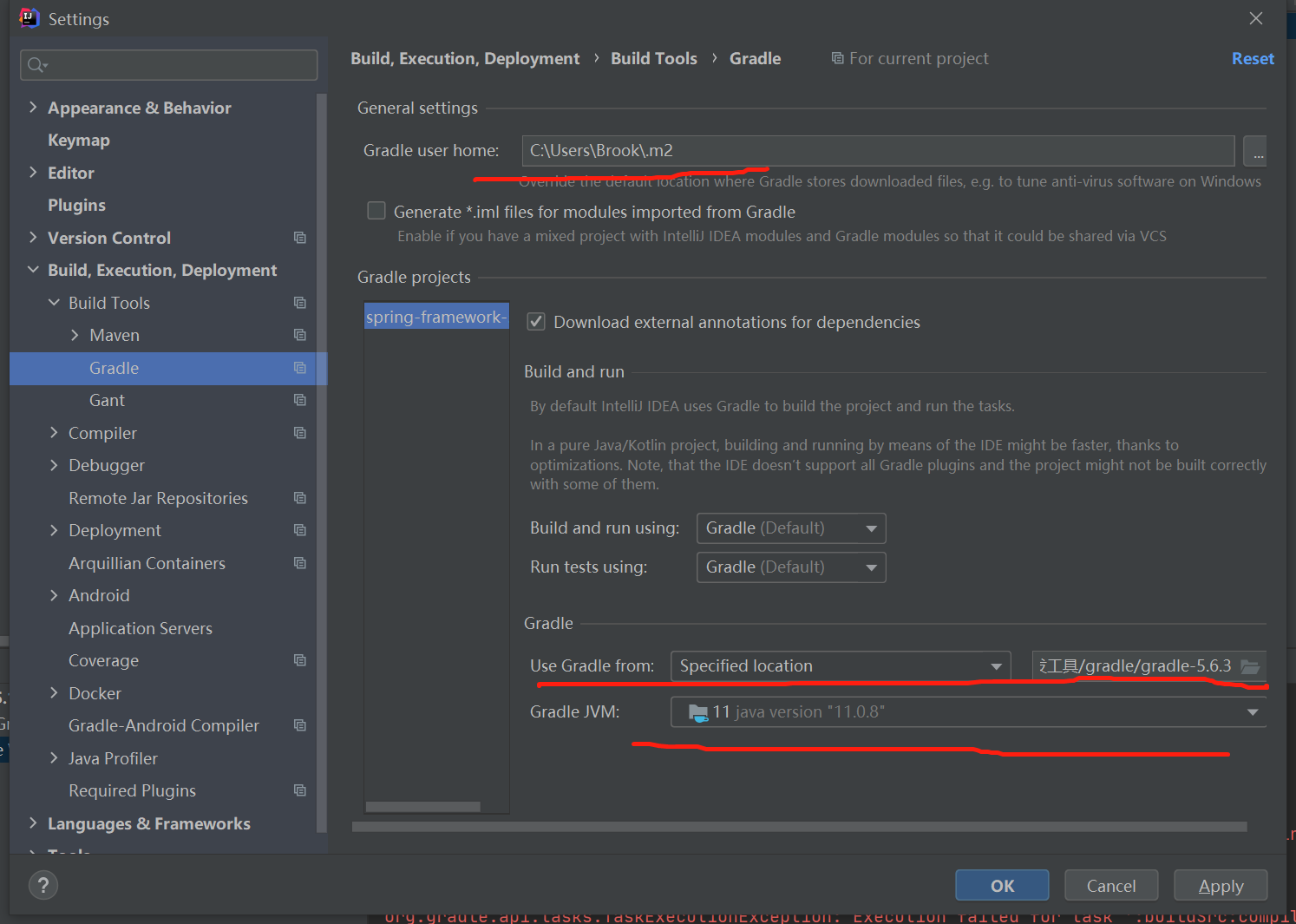
Task: Click Gradle projects list horizontal scrollbar
Action: [423, 807]
